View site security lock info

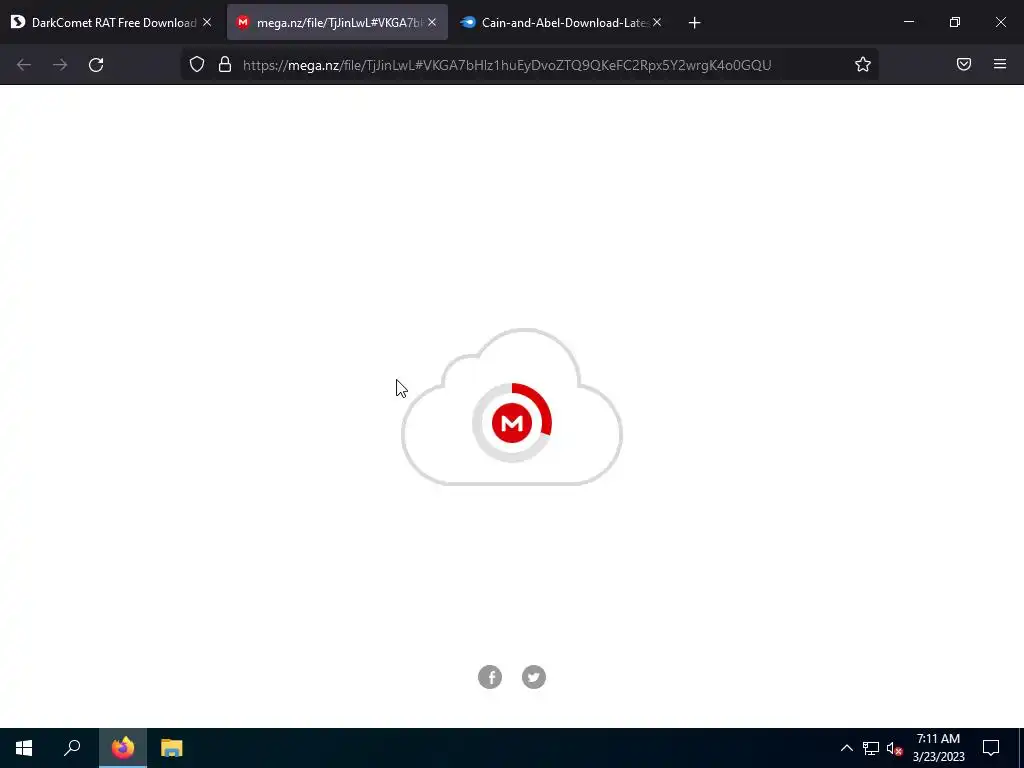(225, 64)
